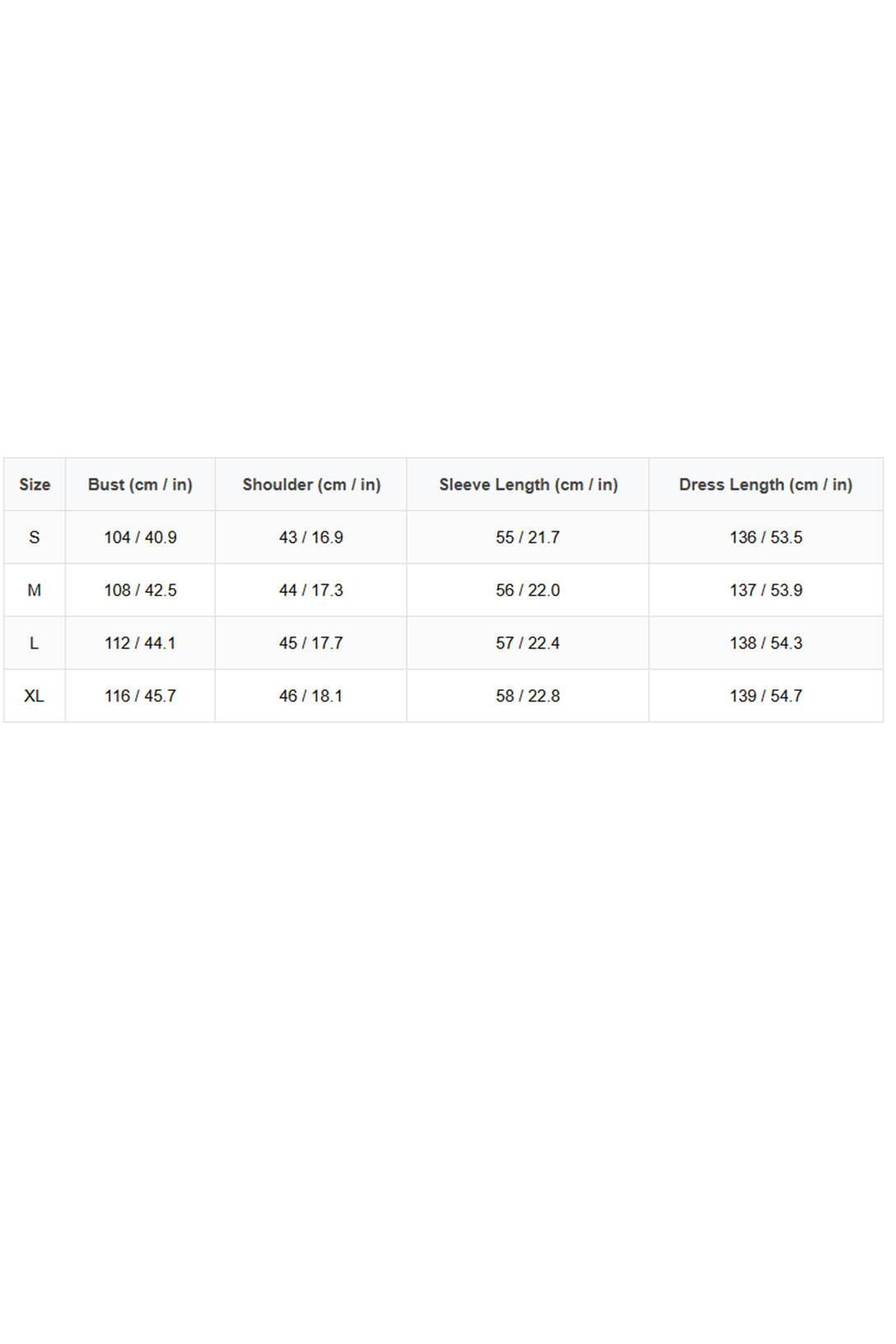Image resolution: width=896 pixels, height=1344 pixels.
Task: Select shoulder value 45 / 17.7
Action: [x=311, y=643]
